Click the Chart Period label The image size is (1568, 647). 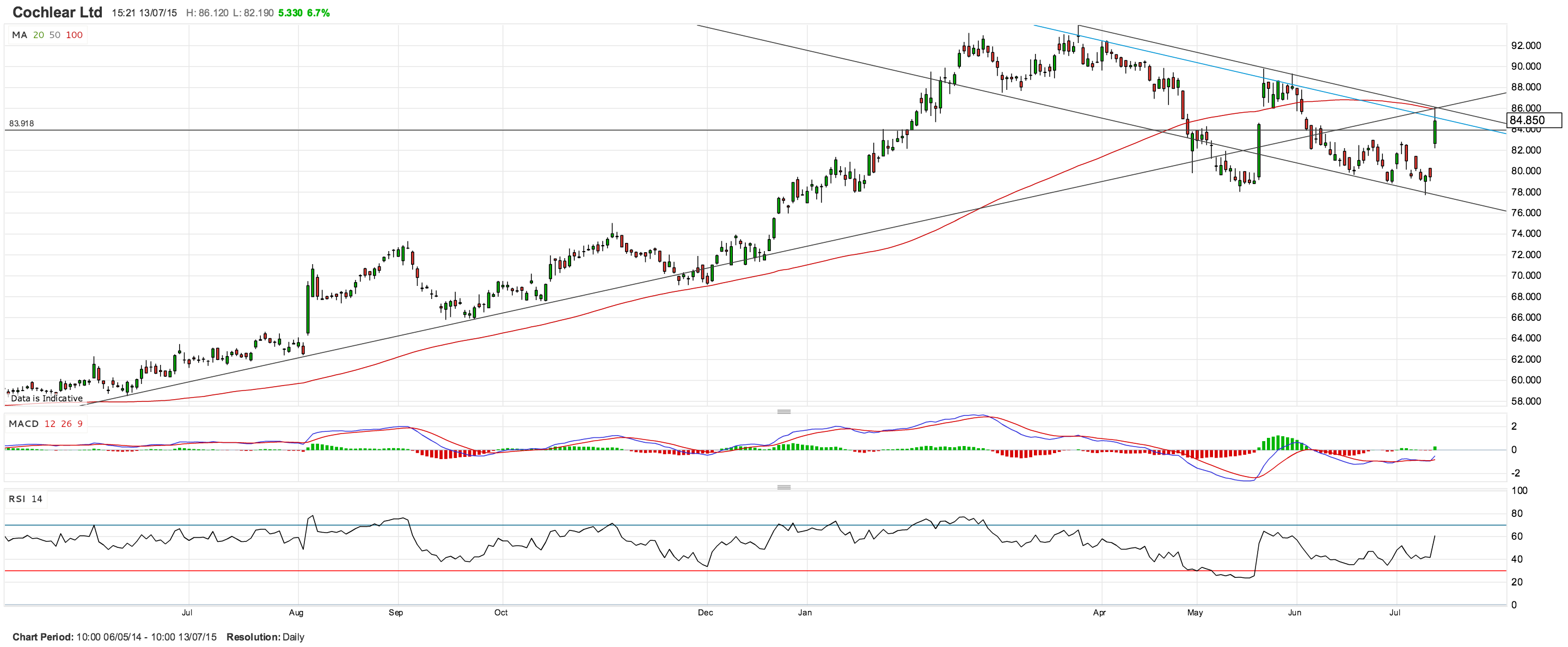pos(42,637)
